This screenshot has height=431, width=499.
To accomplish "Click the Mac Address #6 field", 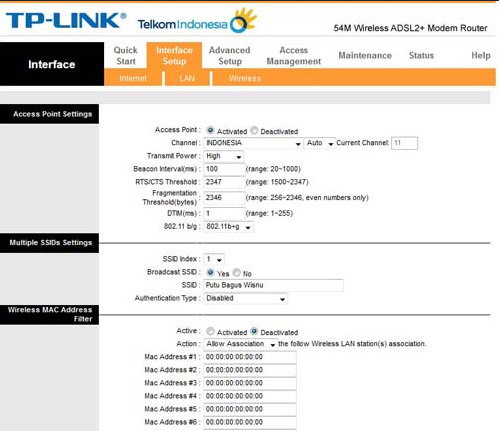I will click(x=250, y=422).
